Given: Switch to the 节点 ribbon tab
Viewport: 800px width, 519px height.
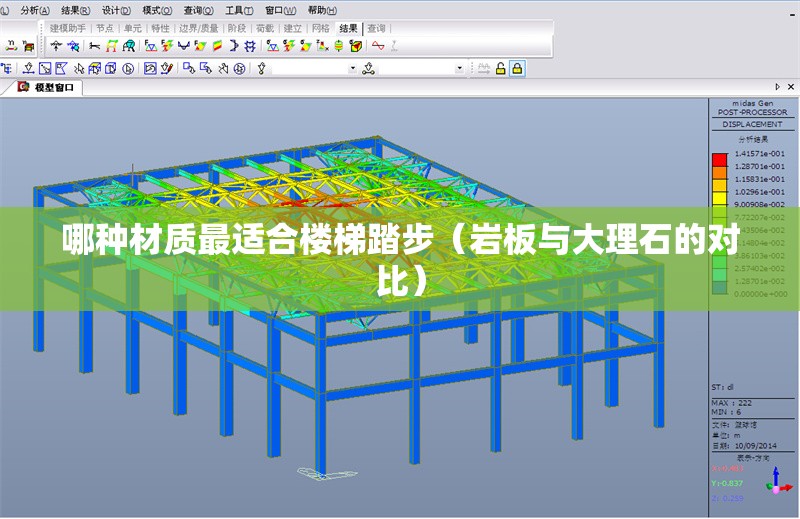Looking at the screenshot, I should click(105, 29).
